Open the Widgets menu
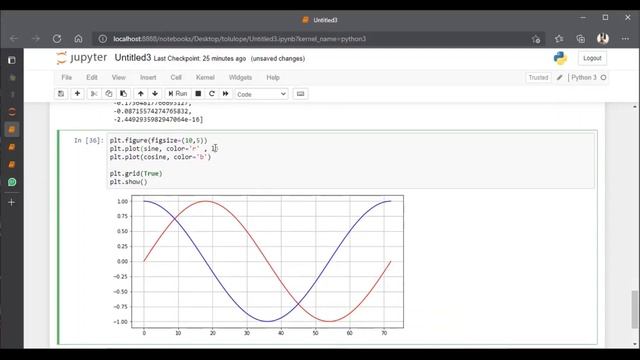The height and width of the screenshot is (360, 640). pos(240,78)
